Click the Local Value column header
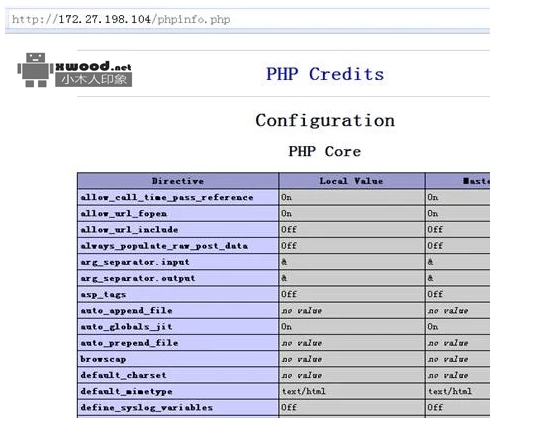Screen dimensions: 534x434 click(x=351, y=181)
